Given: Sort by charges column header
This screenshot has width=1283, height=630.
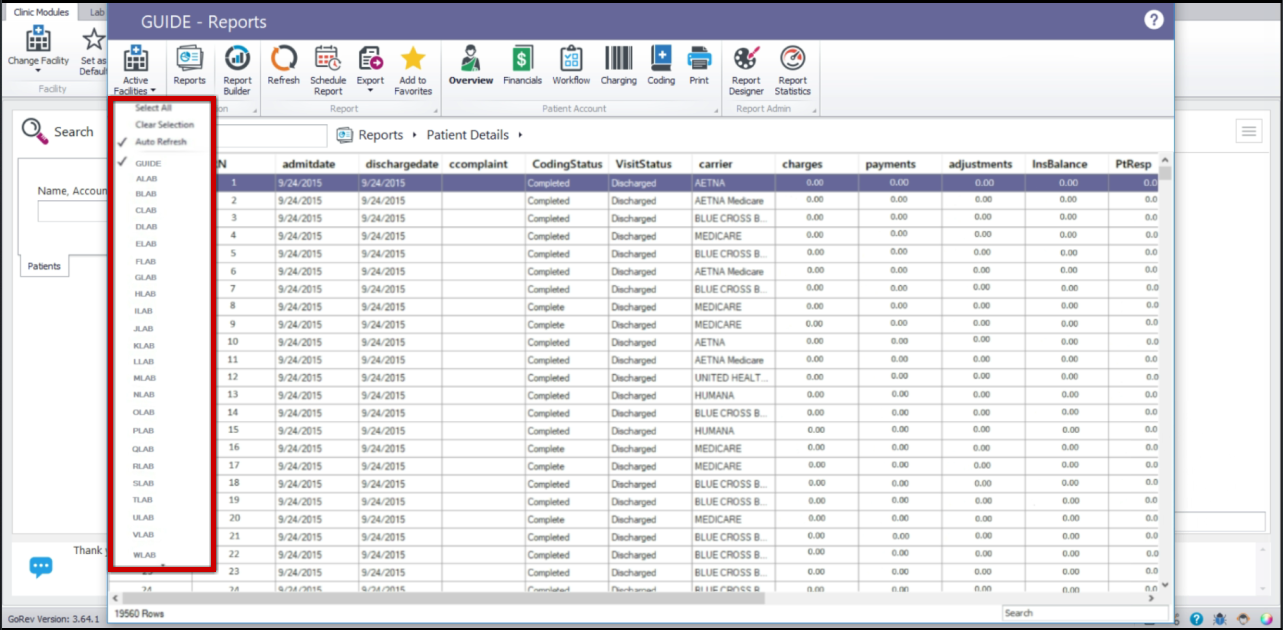Looking at the screenshot, I should (802, 164).
